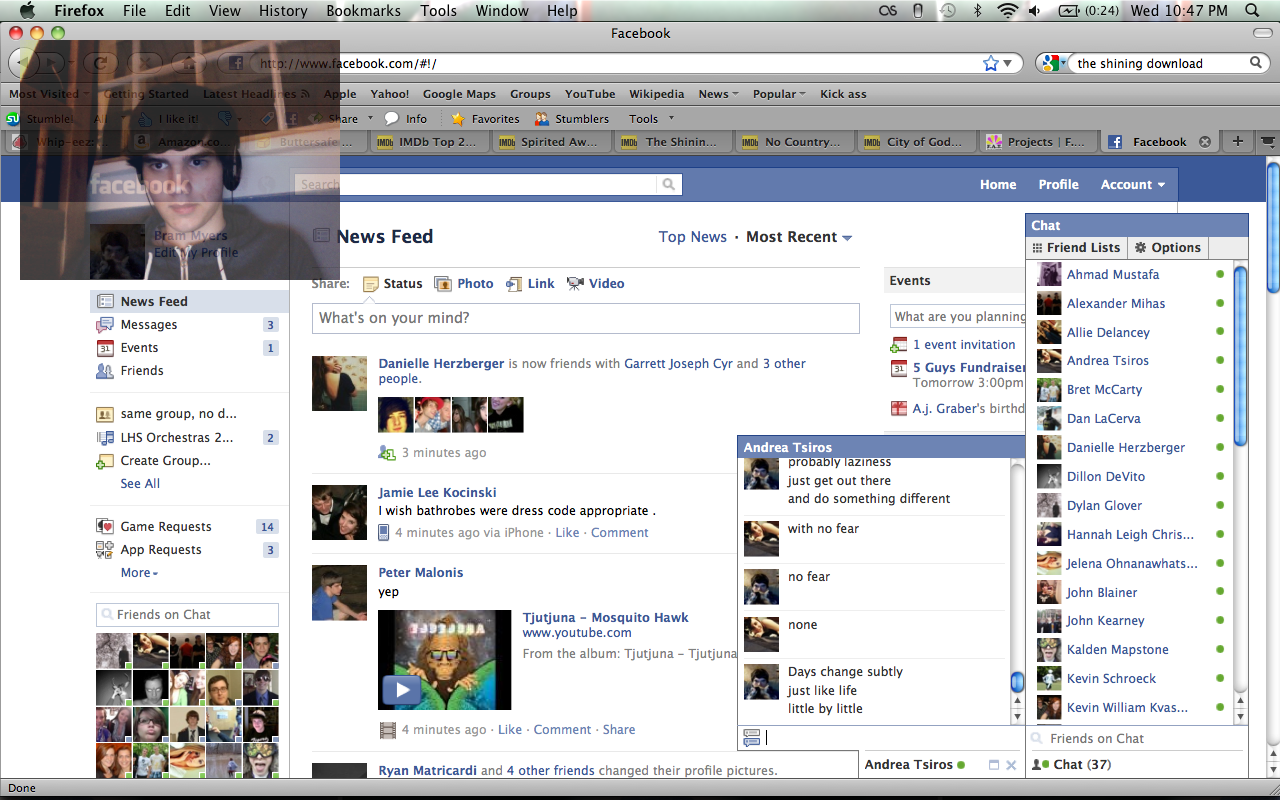Open chat with Bret McCarty
Image resolution: width=1280 pixels, height=800 pixels.
pyautogui.click(x=1104, y=390)
